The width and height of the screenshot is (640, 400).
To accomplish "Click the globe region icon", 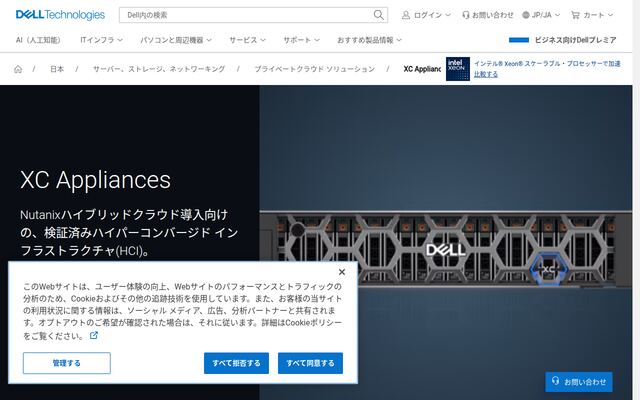I will point(526,15).
